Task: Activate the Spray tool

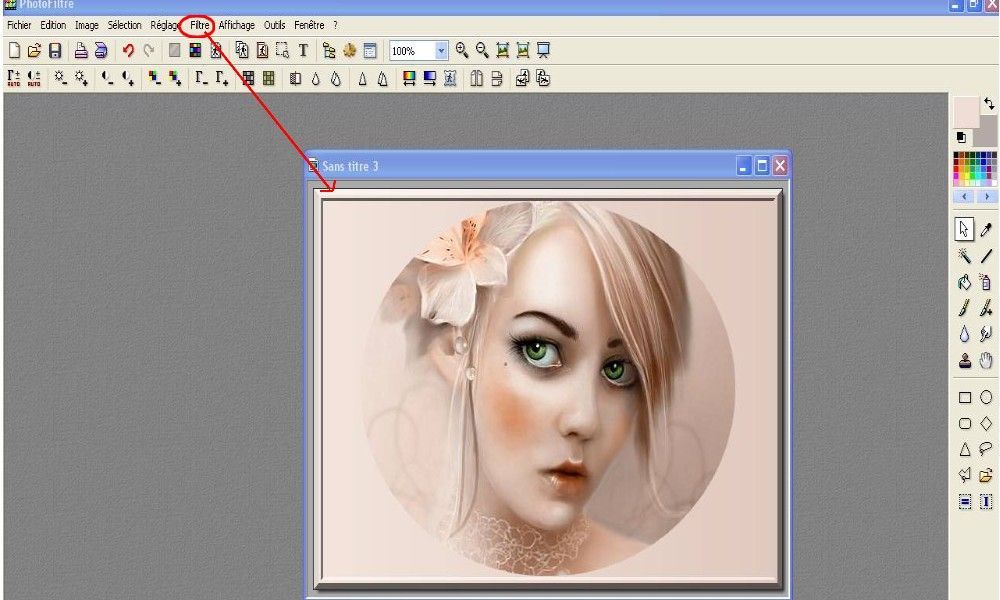Action: pos(986,282)
